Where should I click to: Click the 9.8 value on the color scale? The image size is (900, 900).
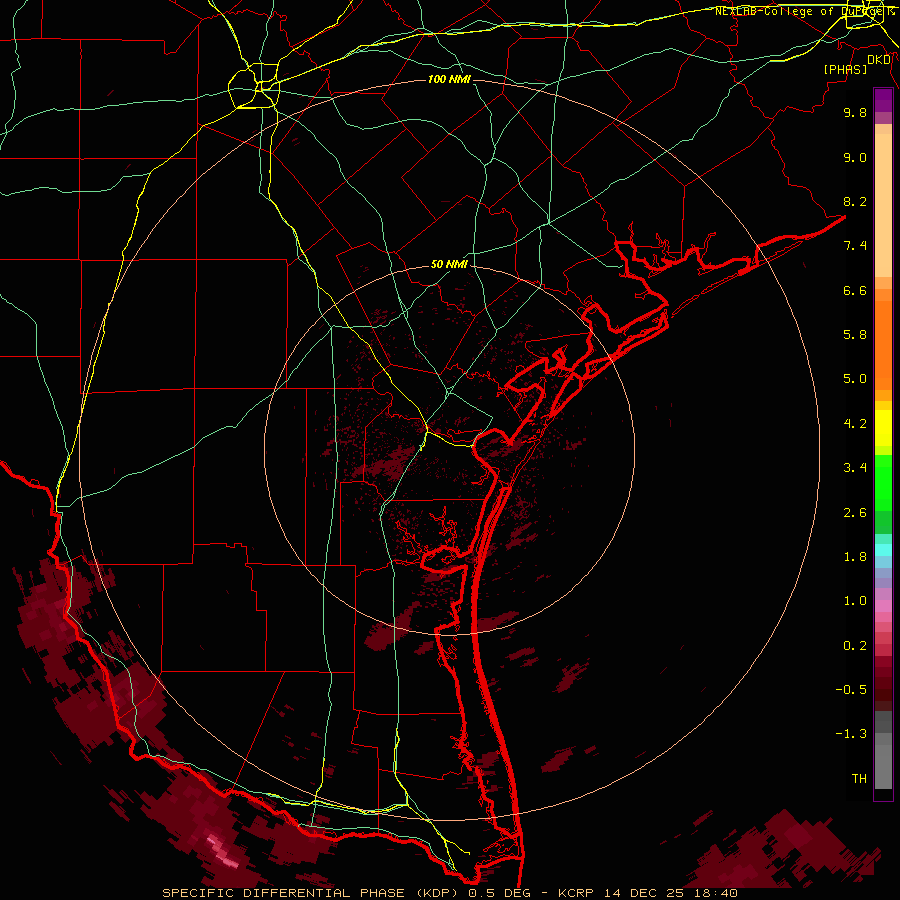855,112
